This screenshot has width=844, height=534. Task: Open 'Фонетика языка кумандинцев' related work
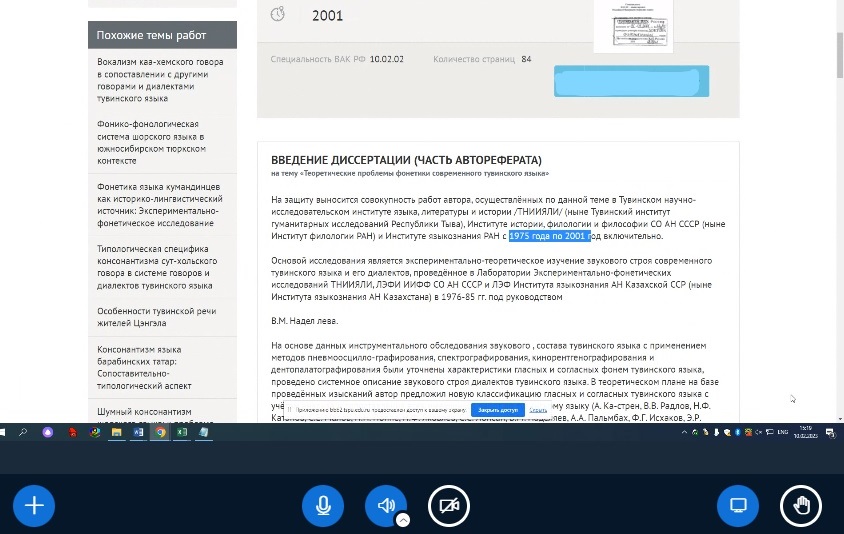[x=159, y=205]
